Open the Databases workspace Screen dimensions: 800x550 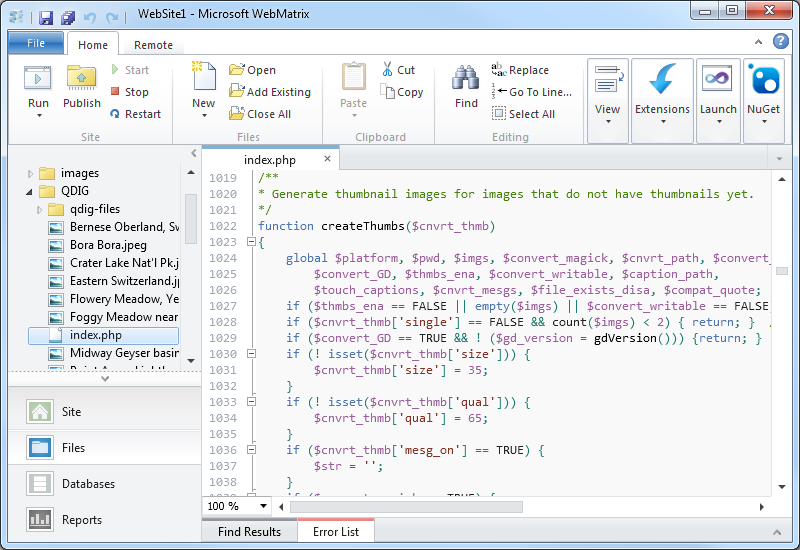pos(89,484)
